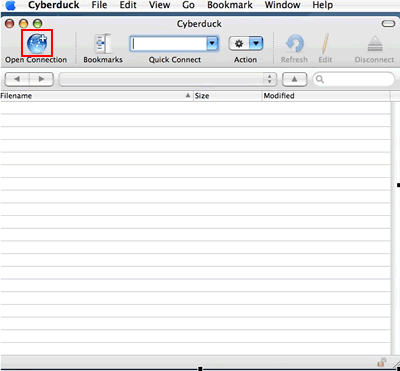Viewport: 400px width, 371px height.
Task: Open the Quick Connect dropdown arrow
Action: coord(212,44)
